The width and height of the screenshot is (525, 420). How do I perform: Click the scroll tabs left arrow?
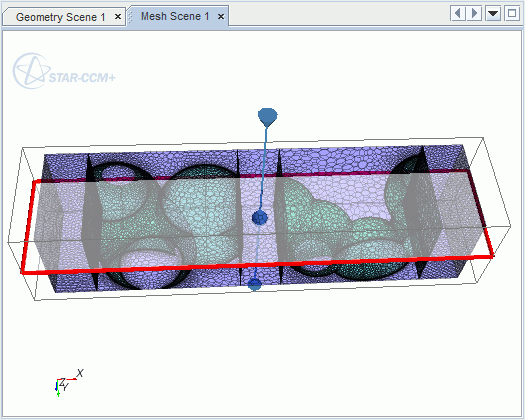(x=458, y=14)
